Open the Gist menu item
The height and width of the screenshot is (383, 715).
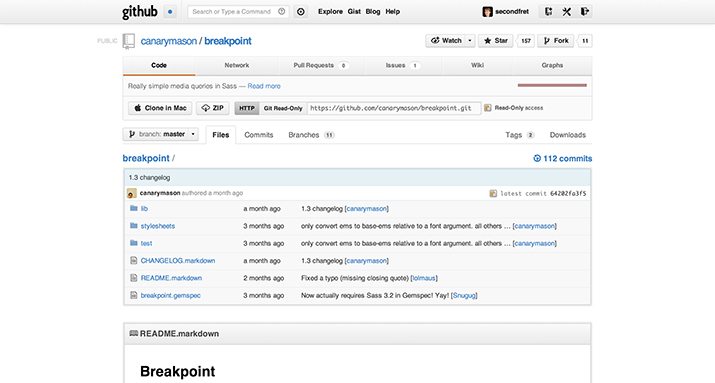pos(354,12)
